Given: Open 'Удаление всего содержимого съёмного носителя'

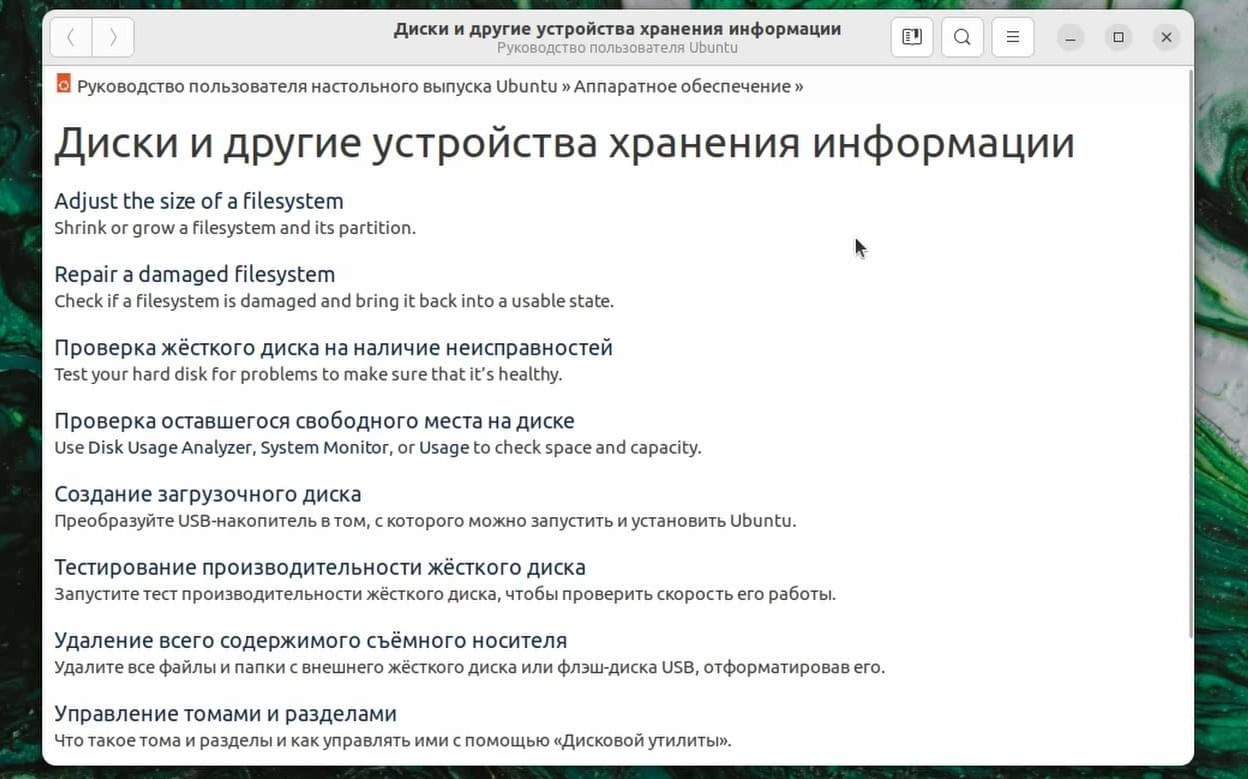Looking at the screenshot, I should (x=311, y=640).
